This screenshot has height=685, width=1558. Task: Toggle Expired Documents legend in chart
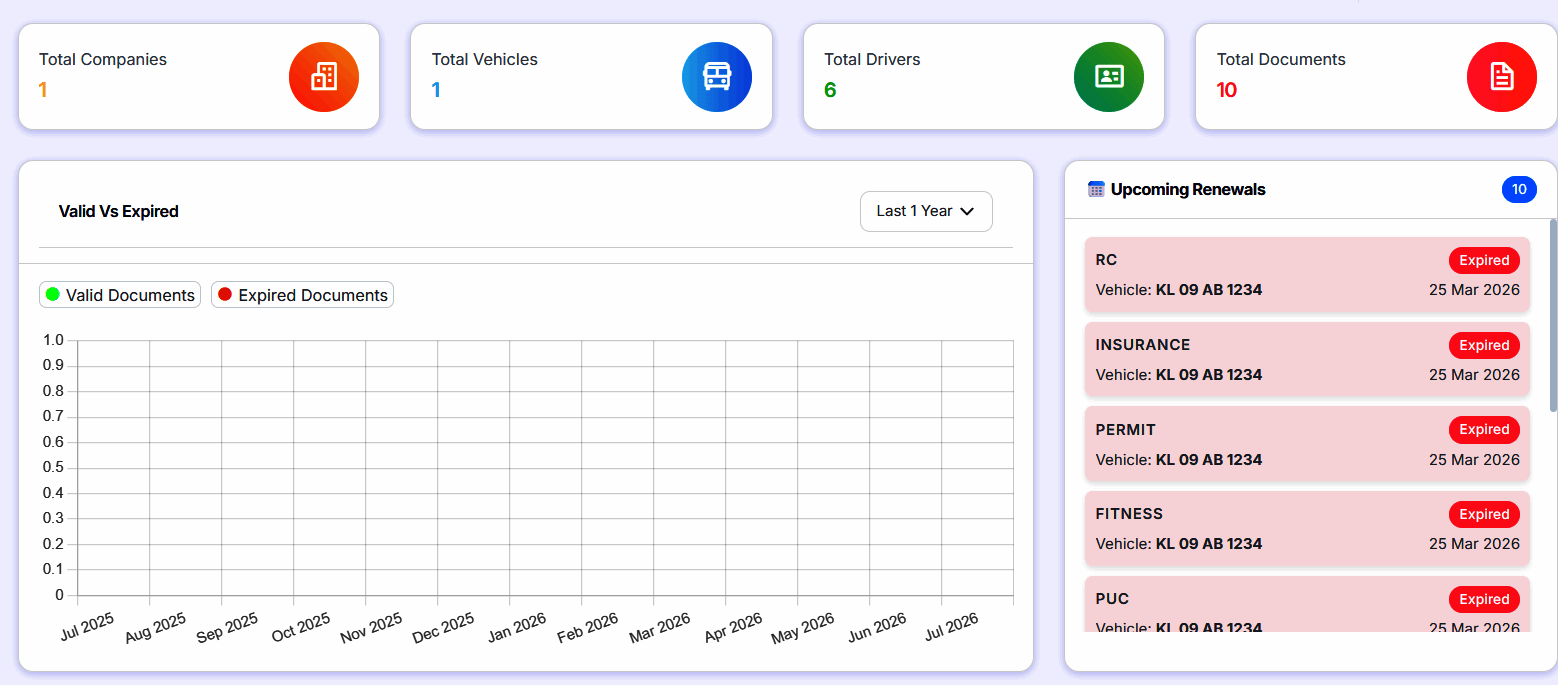click(302, 295)
